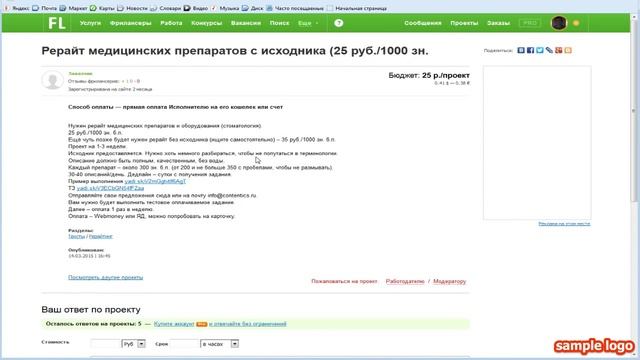
Task: Open the Рерайтинг category link
Action: 100,236
